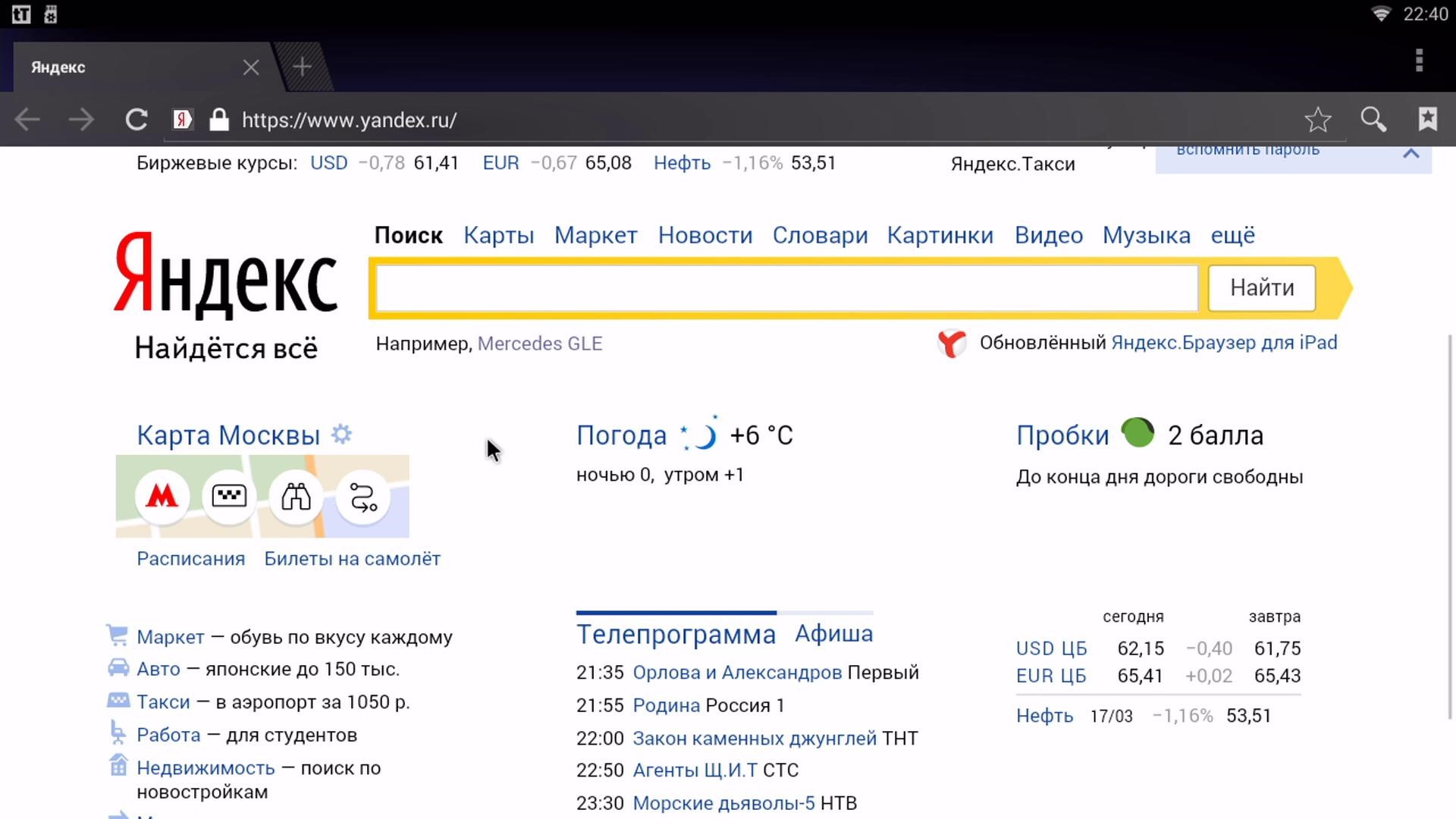Go back with the browser back arrow
The width and height of the screenshot is (1456, 819).
tap(28, 120)
